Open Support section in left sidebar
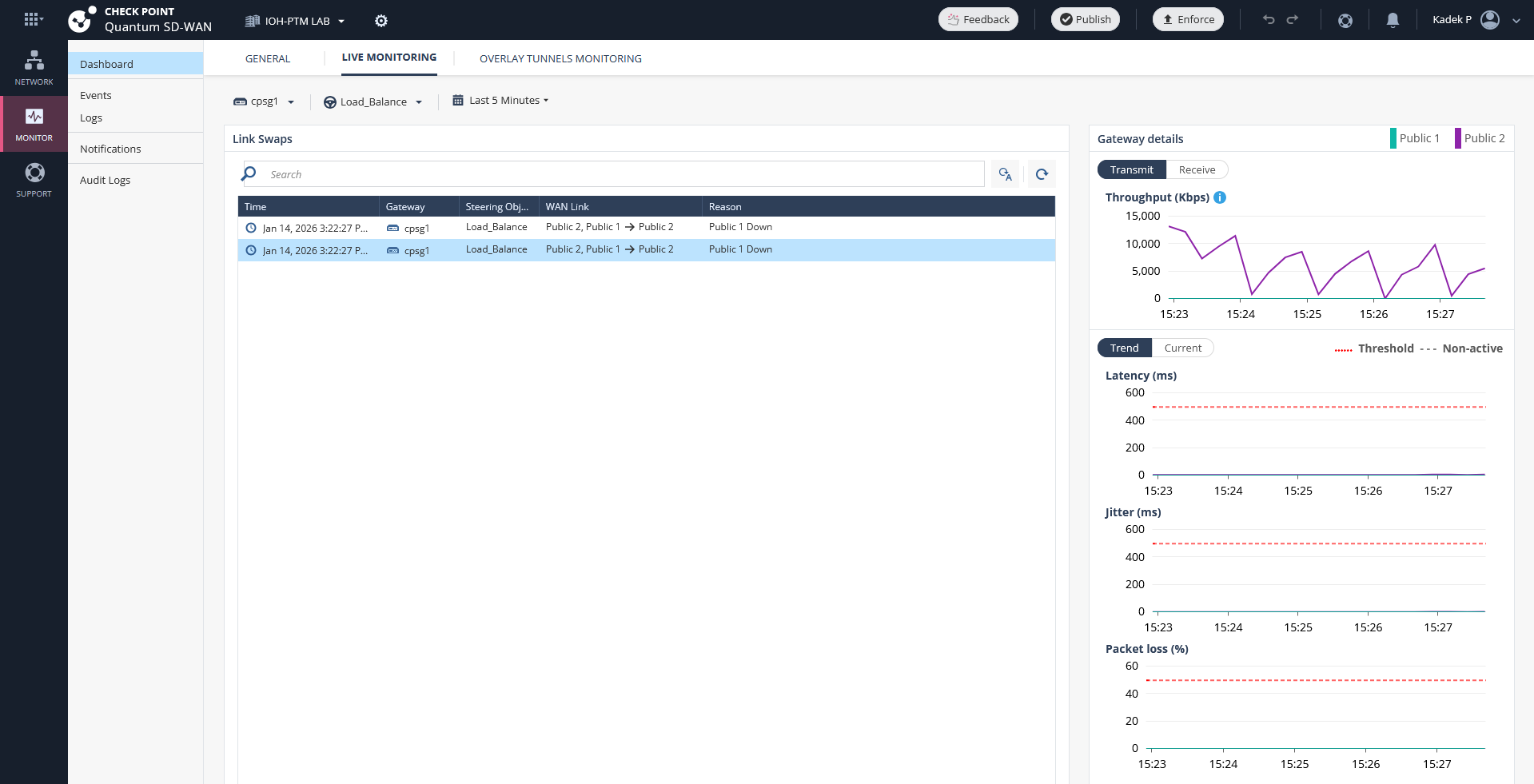 tap(34, 180)
